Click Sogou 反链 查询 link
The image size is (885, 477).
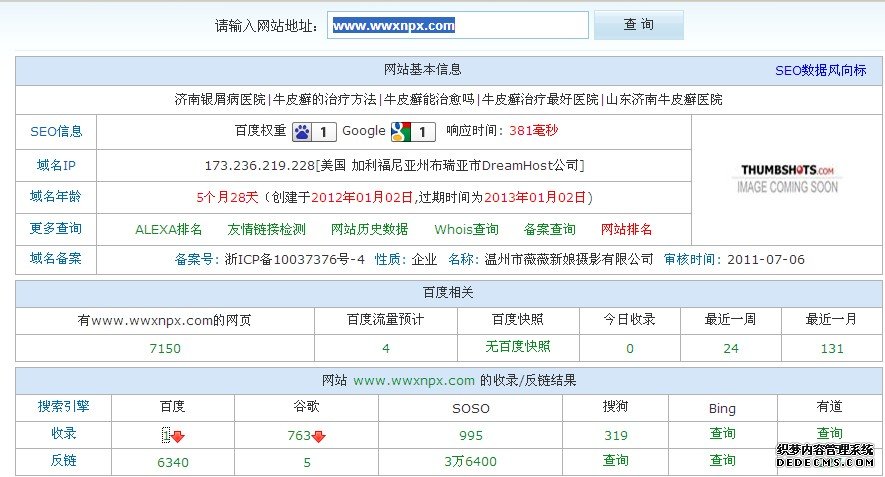point(616,461)
